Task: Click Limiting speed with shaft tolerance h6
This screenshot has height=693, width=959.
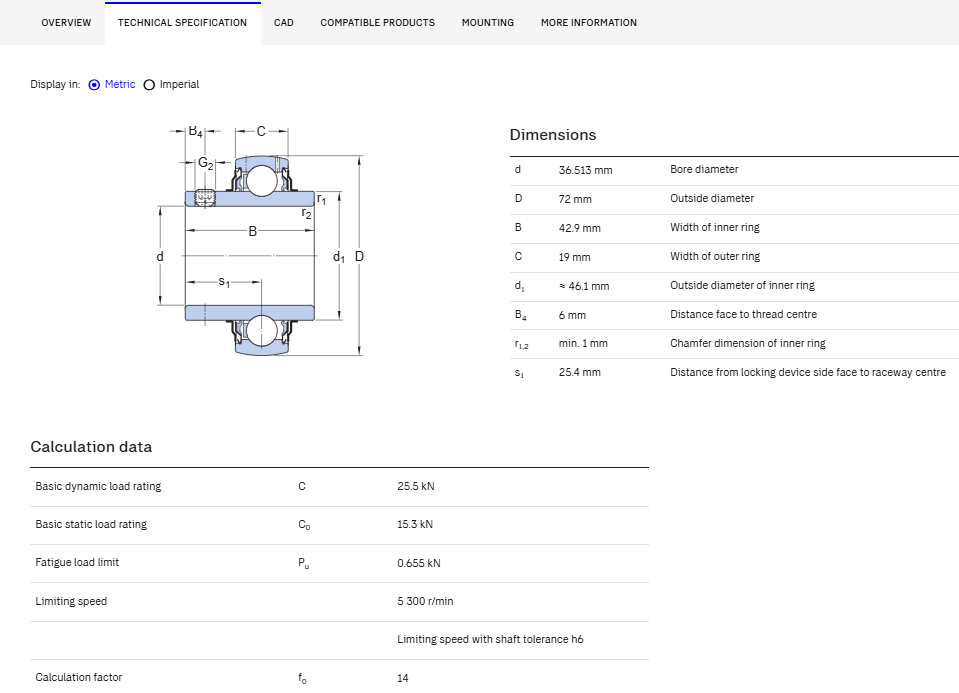Action: tap(490, 639)
